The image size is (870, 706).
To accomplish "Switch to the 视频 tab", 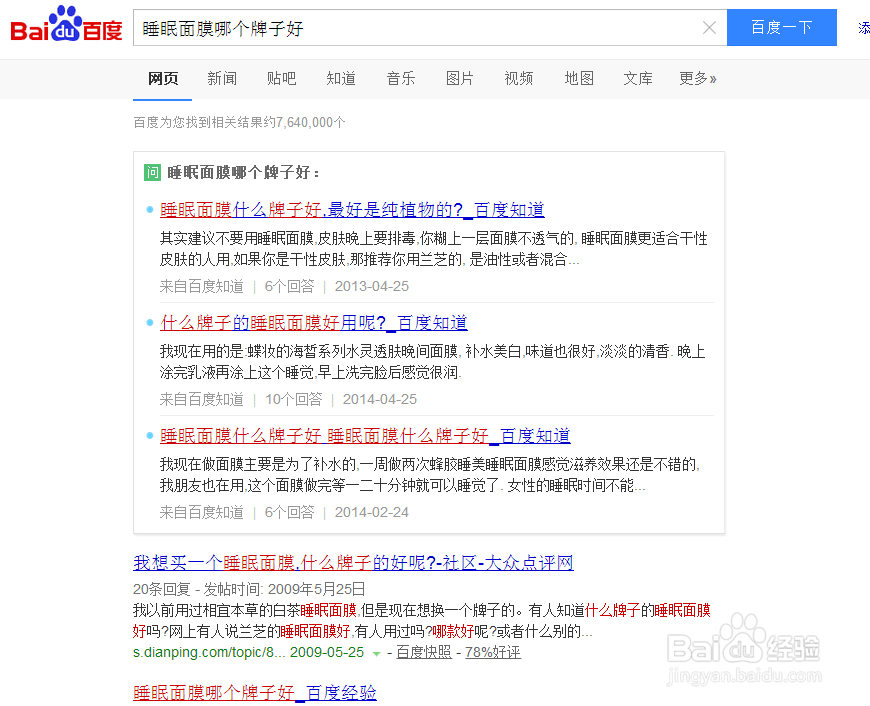I will click(518, 78).
